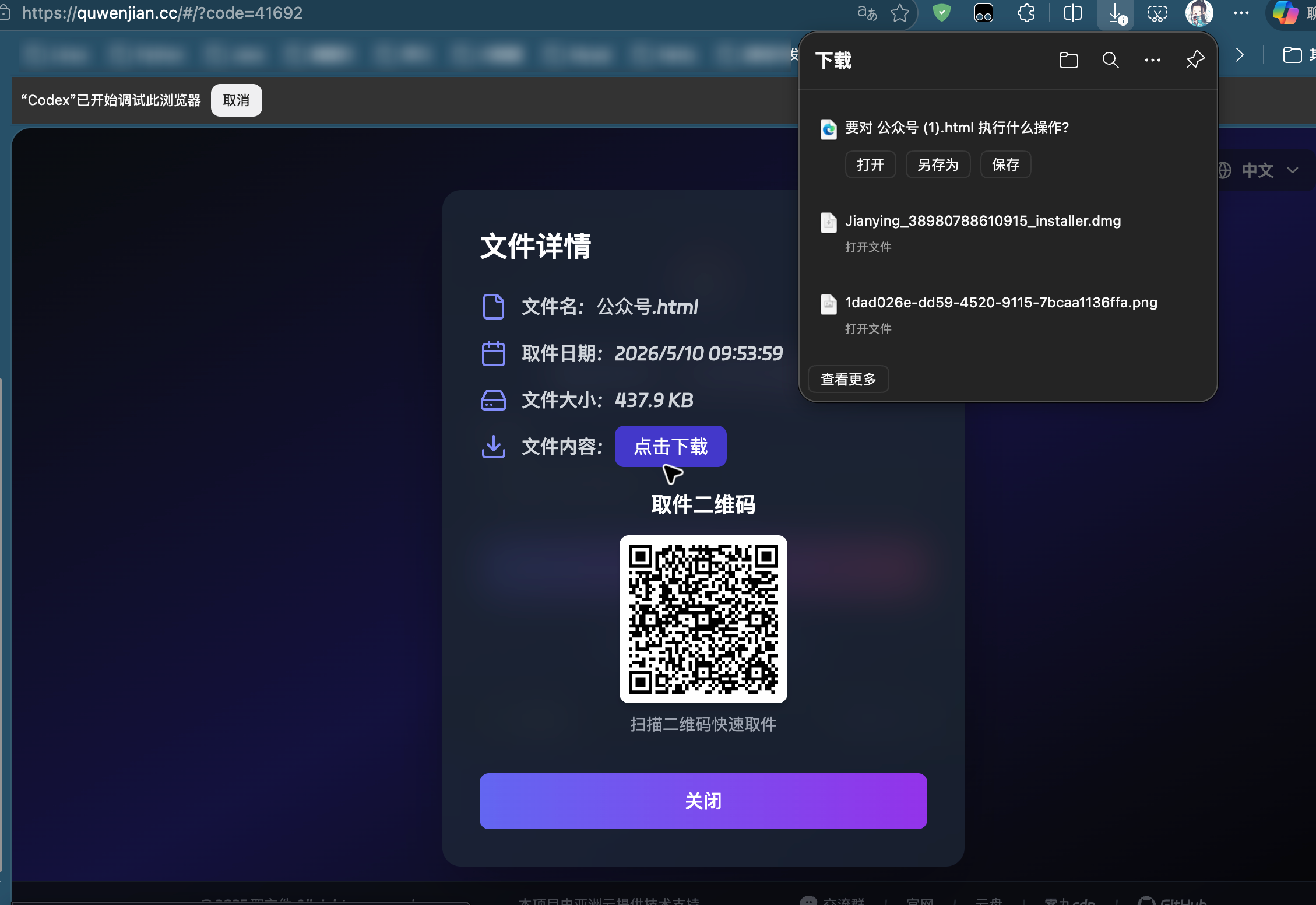
Task: Click the 打开 button for 公众号 (1).html
Action: click(x=870, y=165)
